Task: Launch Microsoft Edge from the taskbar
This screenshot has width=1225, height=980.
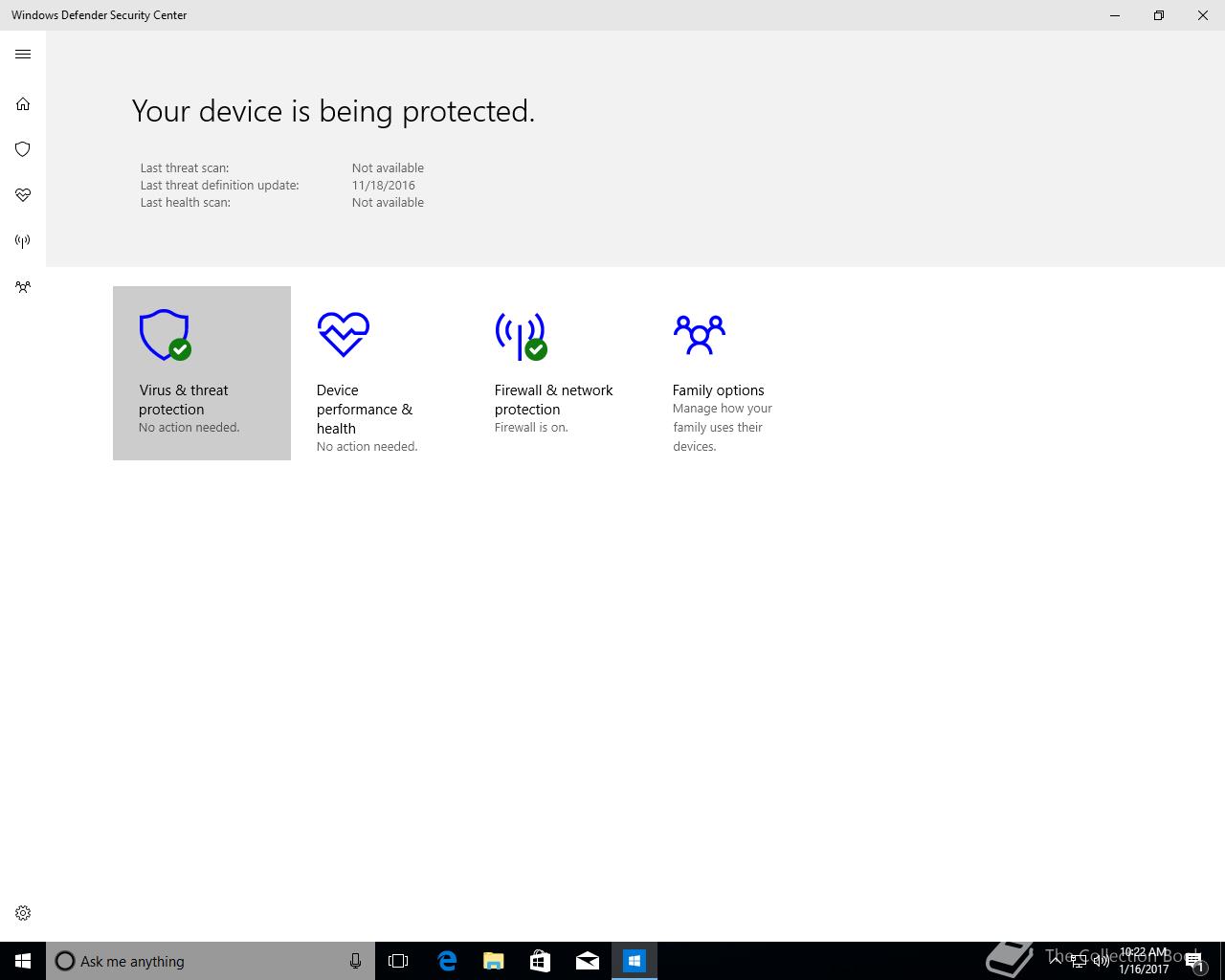Action: [447, 961]
